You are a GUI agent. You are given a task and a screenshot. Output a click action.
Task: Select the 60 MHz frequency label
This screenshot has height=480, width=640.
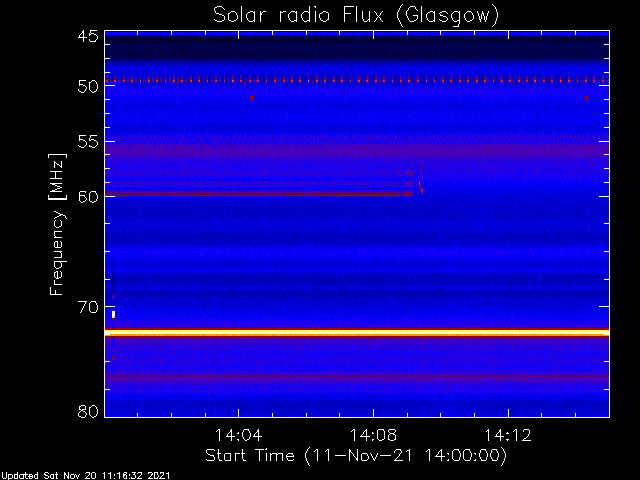[88, 196]
